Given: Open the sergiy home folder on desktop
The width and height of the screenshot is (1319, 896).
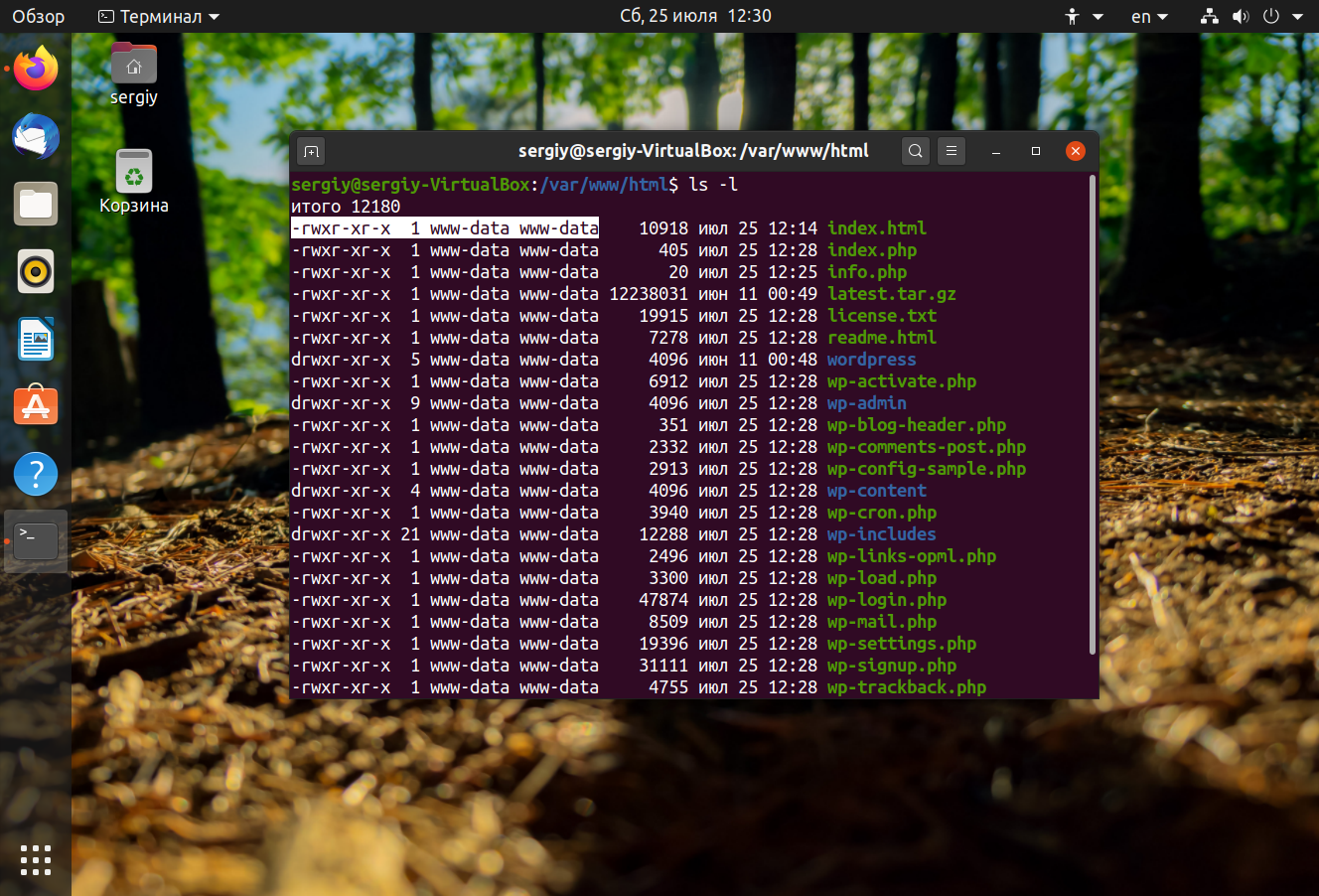Looking at the screenshot, I should (134, 66).
